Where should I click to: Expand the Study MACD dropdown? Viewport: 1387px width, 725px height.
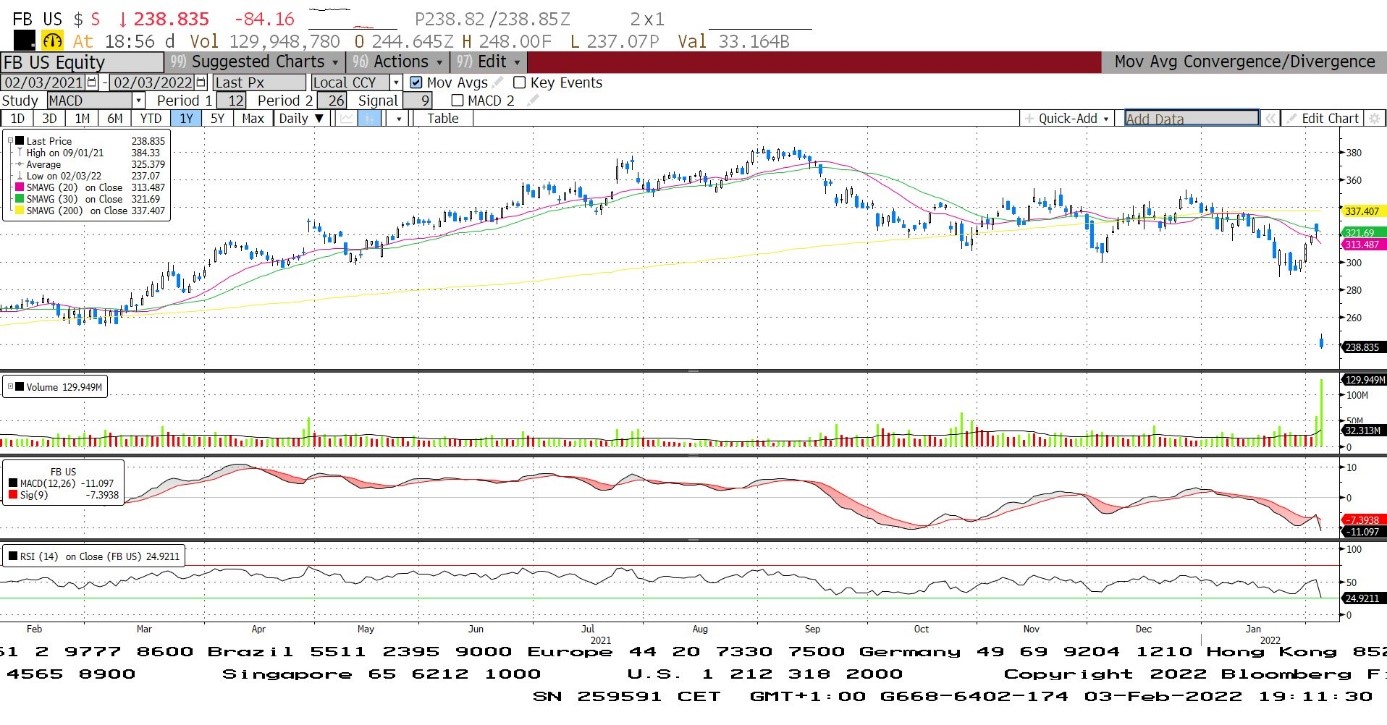(x=138, y=100)
